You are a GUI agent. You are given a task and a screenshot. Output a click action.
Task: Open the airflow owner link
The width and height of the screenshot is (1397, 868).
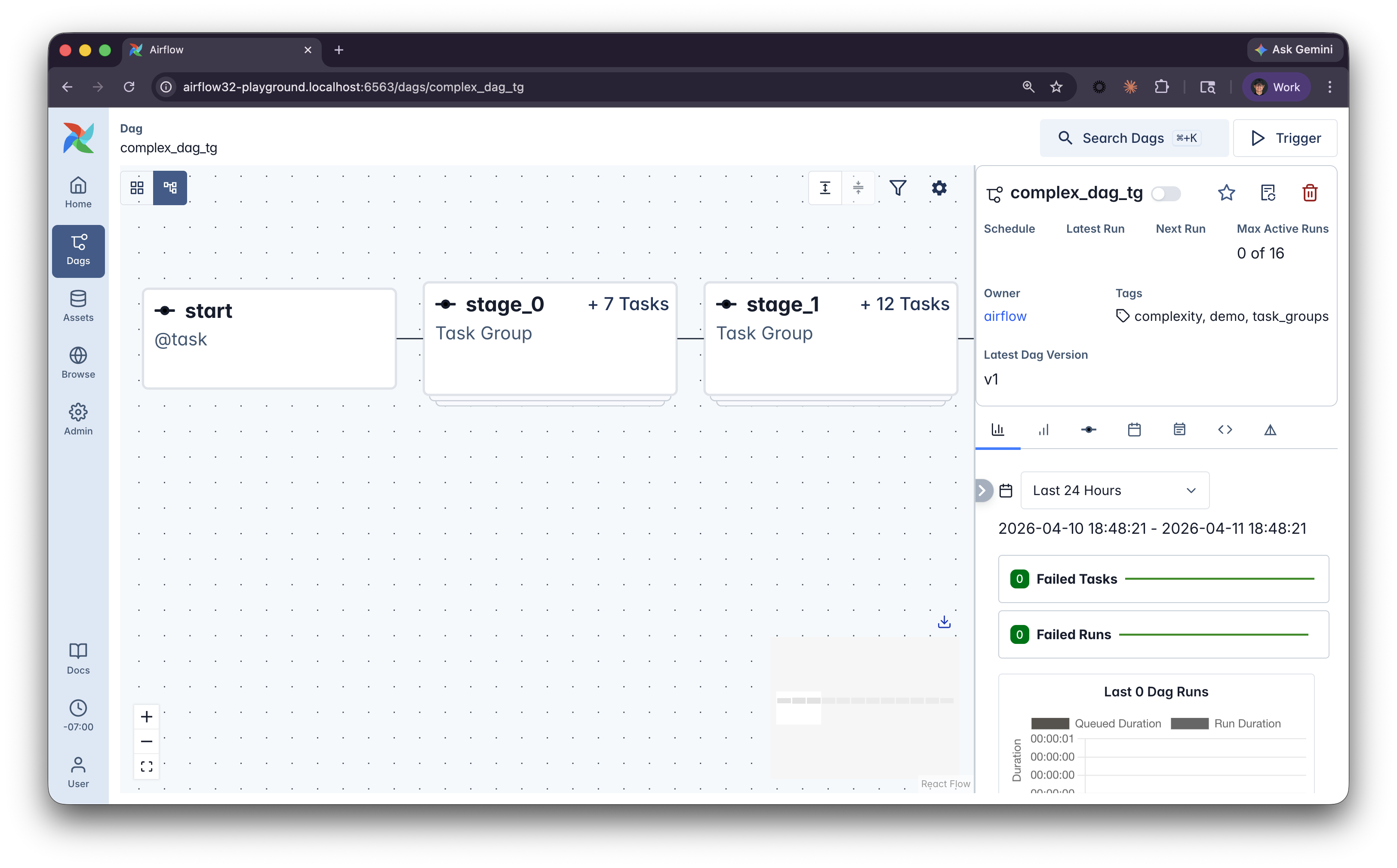pos(1005,316)
